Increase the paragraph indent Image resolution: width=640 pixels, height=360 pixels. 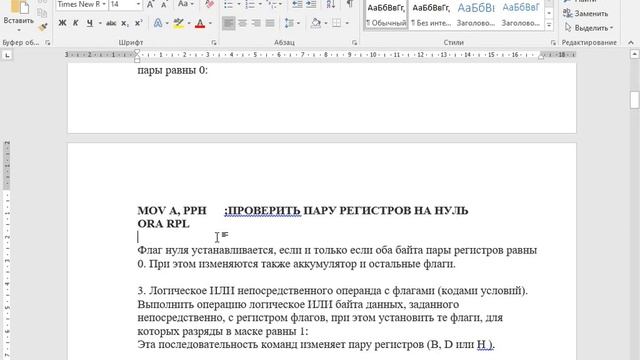tap(311, 4)
